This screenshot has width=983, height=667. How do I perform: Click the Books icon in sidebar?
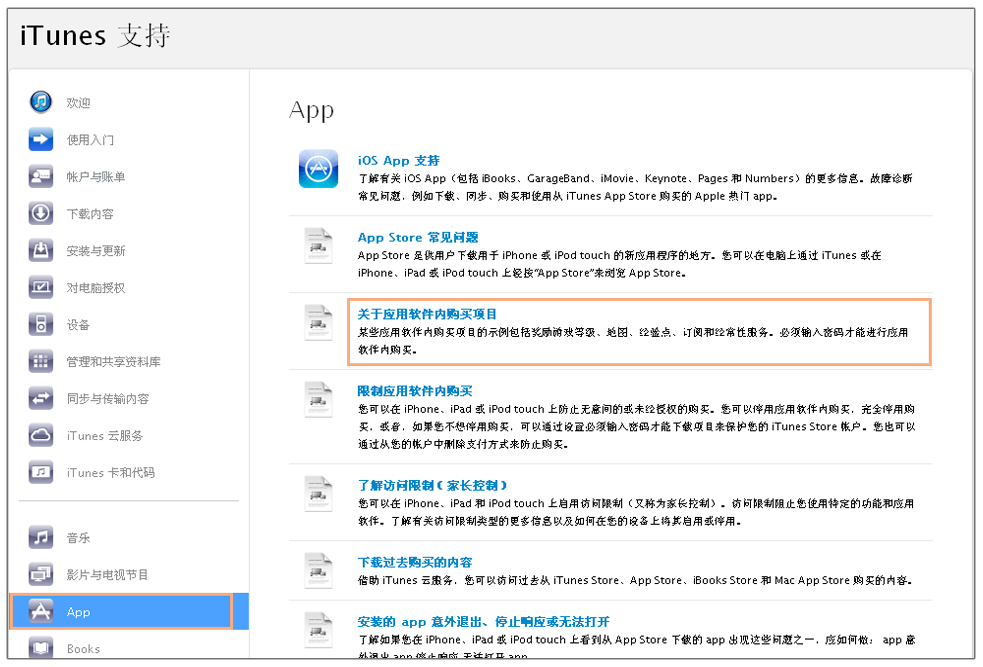pyautogui.click(x=41, y=648)
